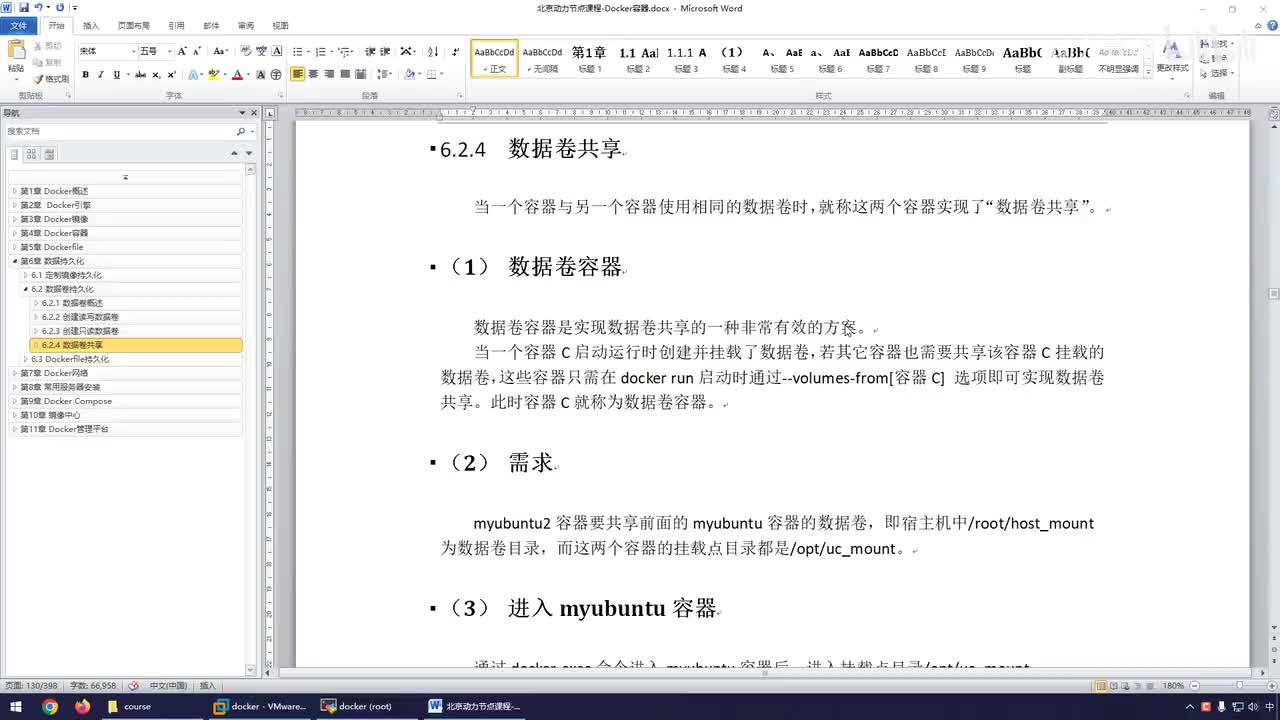The image size is (1280, 720).
Task: Click the enclosed characters icon
Action: [x=276, y=75]
